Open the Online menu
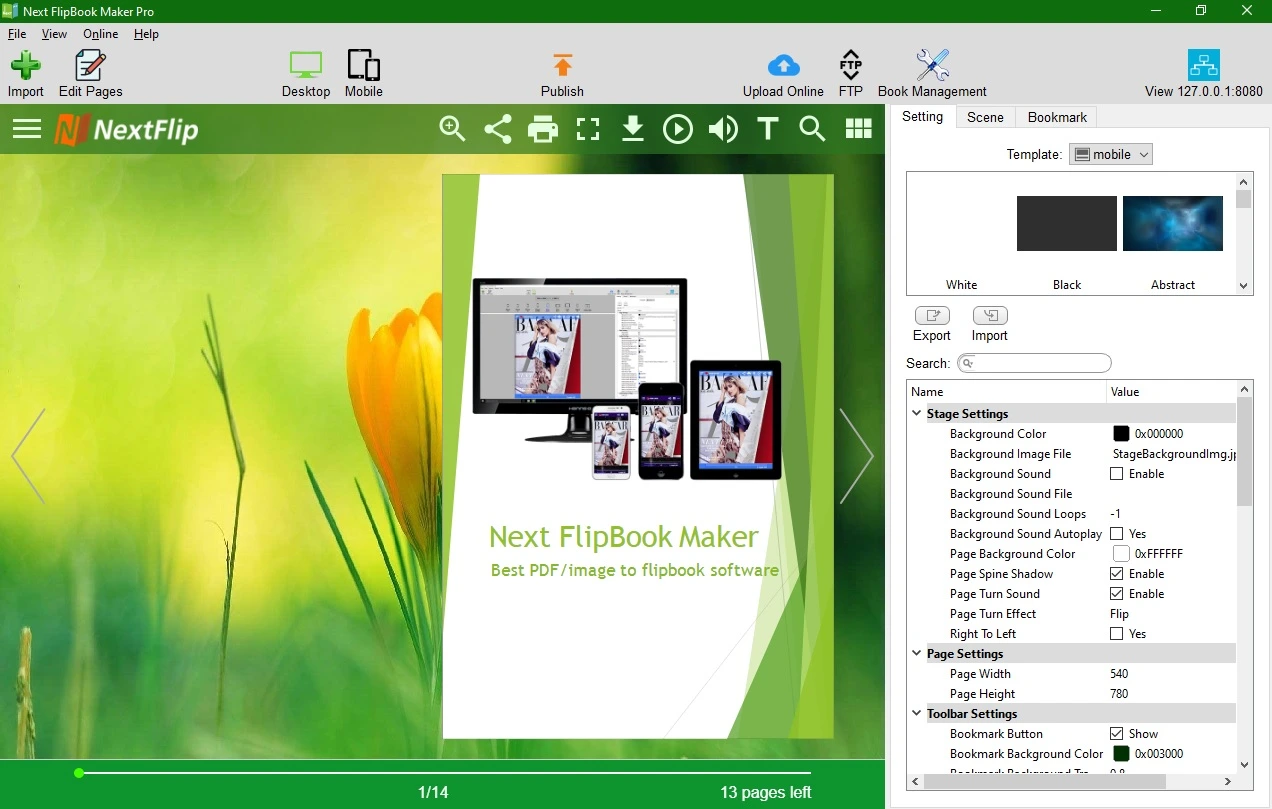The image size is (1272, 809). (x=100, y=34)
